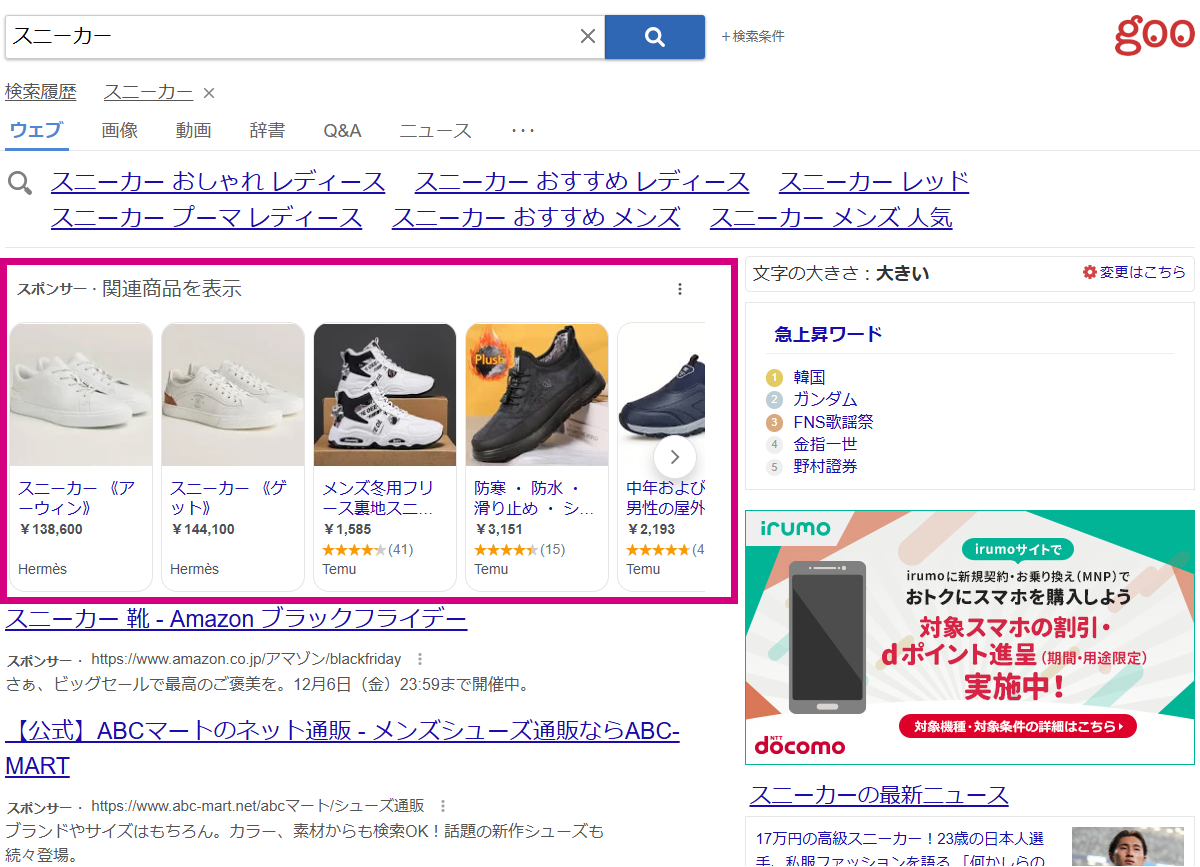Screen dimensions: 1200x867
Task: Switch to the Q&A tab
Action: point(342,130)
